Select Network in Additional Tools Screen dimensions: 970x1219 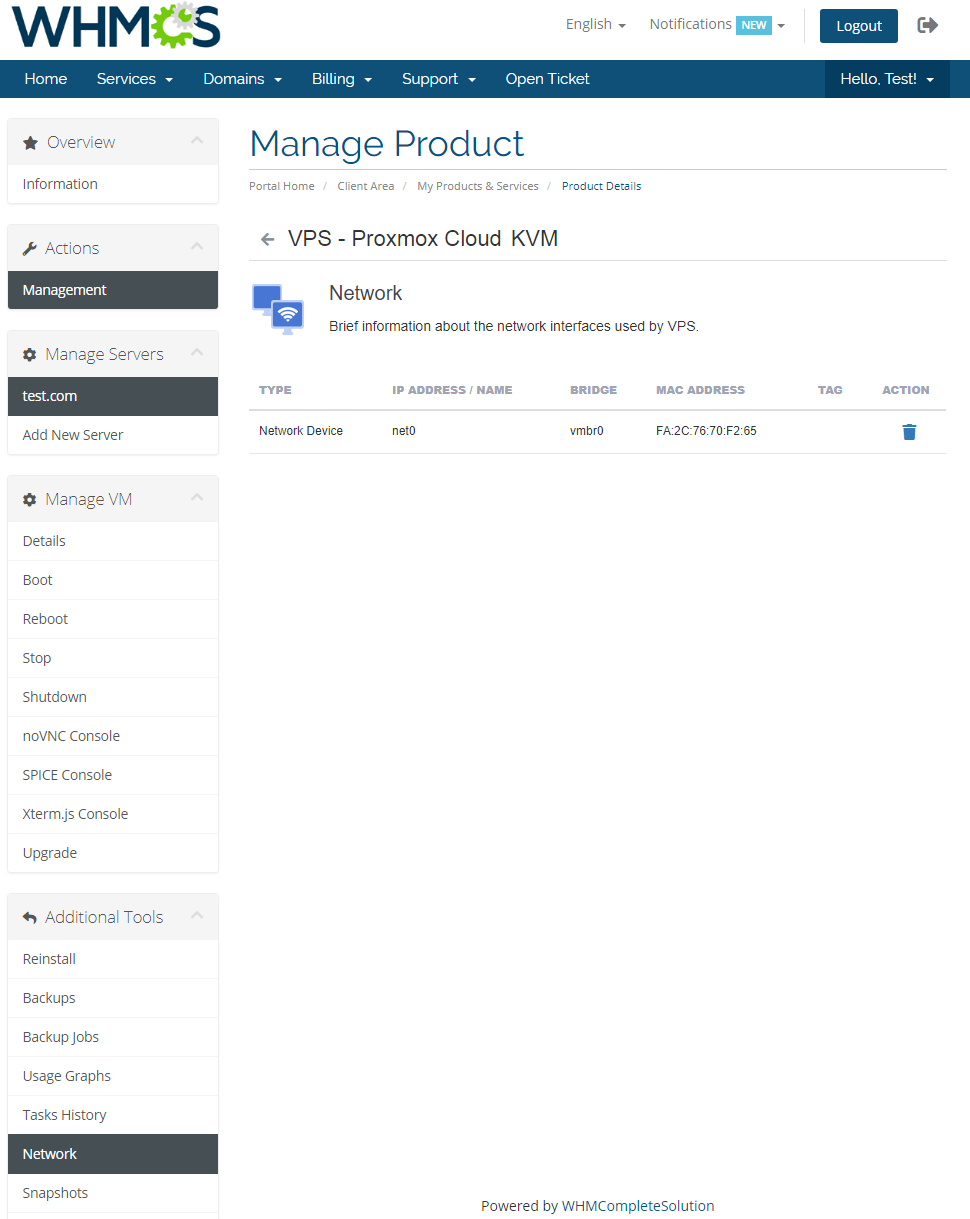113,1154
